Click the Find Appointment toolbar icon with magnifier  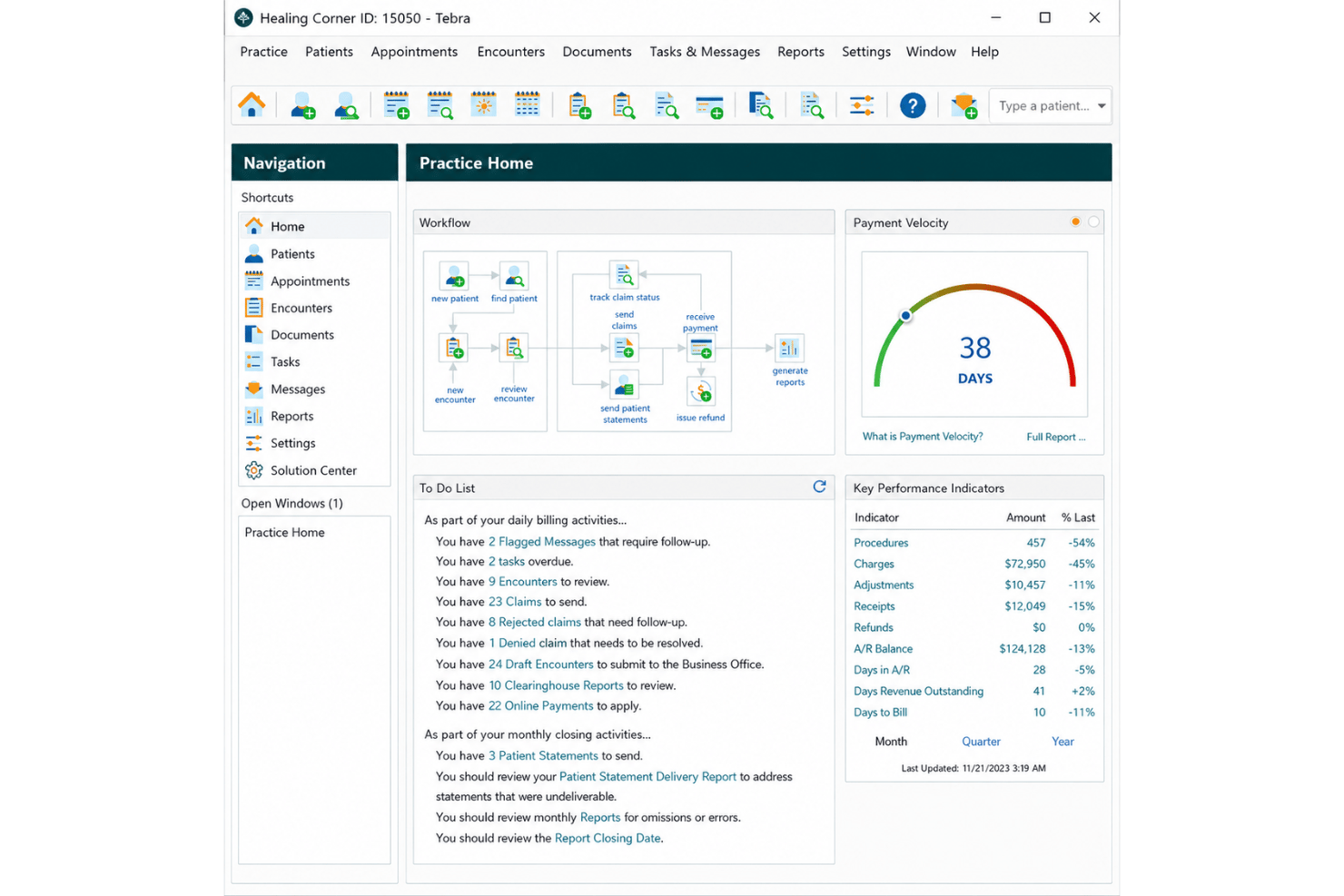click(x=440, y=105)
